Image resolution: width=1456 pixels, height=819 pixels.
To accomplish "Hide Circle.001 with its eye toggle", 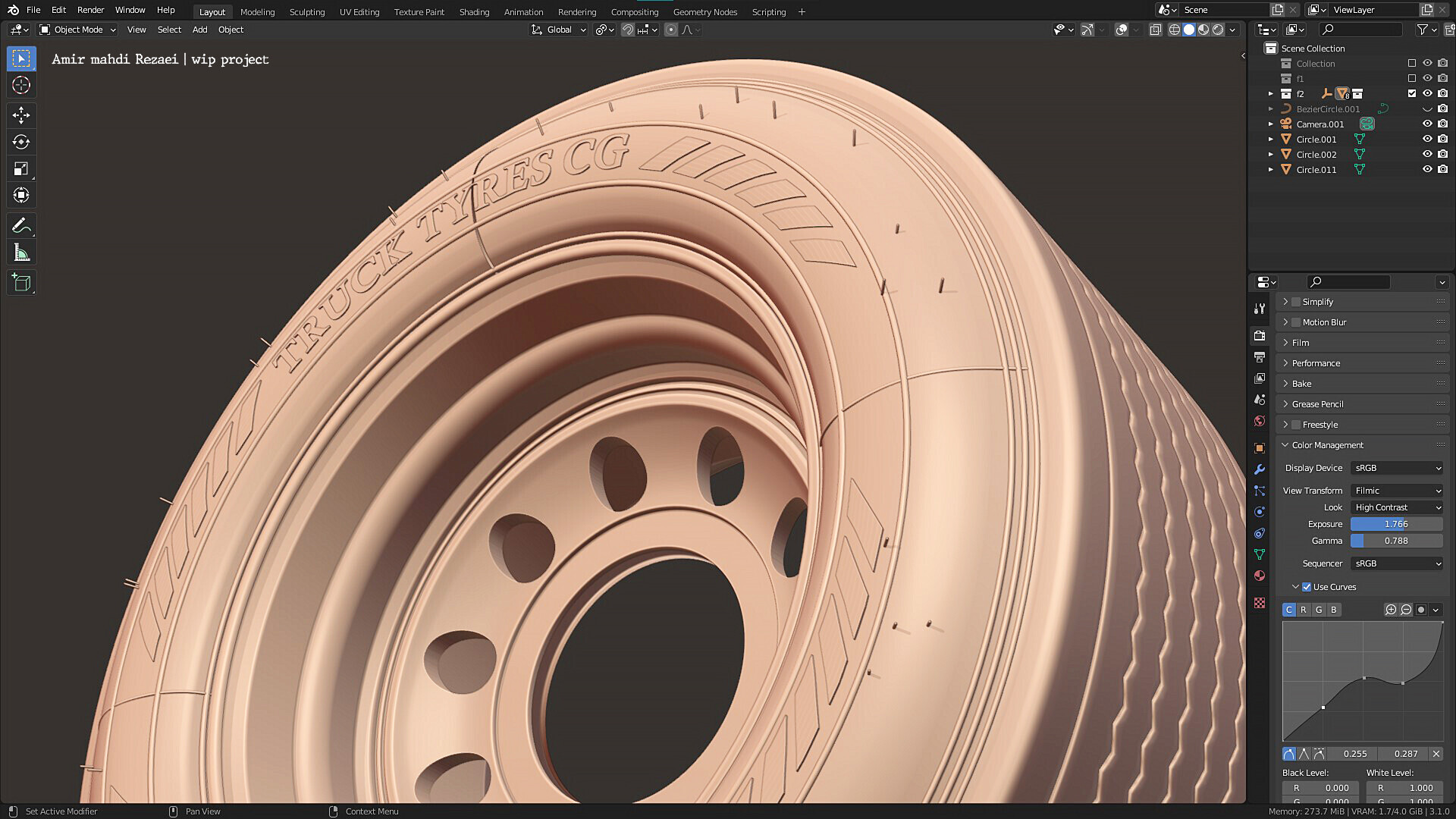I will 1427,139.
